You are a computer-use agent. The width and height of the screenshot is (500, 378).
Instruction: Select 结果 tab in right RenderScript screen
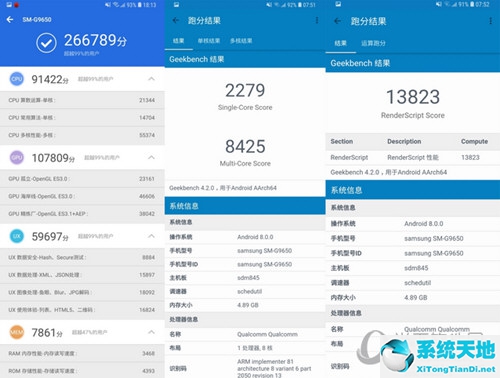341,43
